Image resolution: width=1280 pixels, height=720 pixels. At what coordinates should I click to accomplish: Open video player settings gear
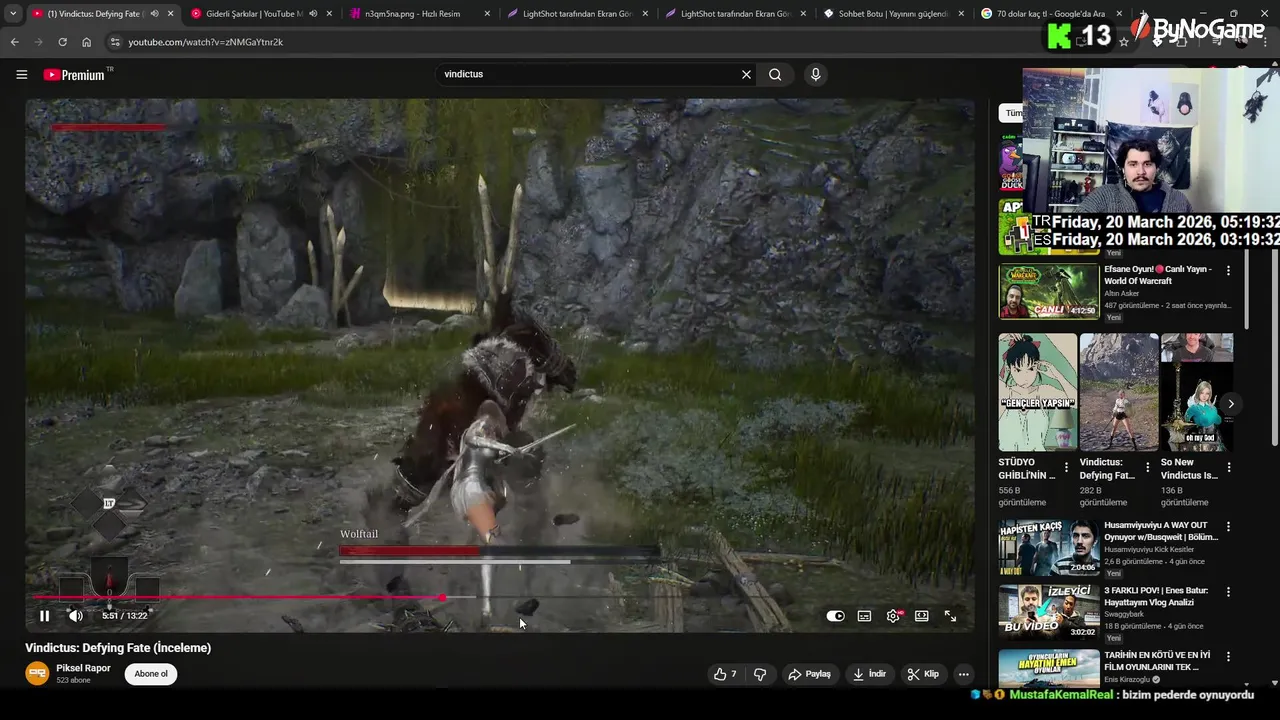click(893, 616)
